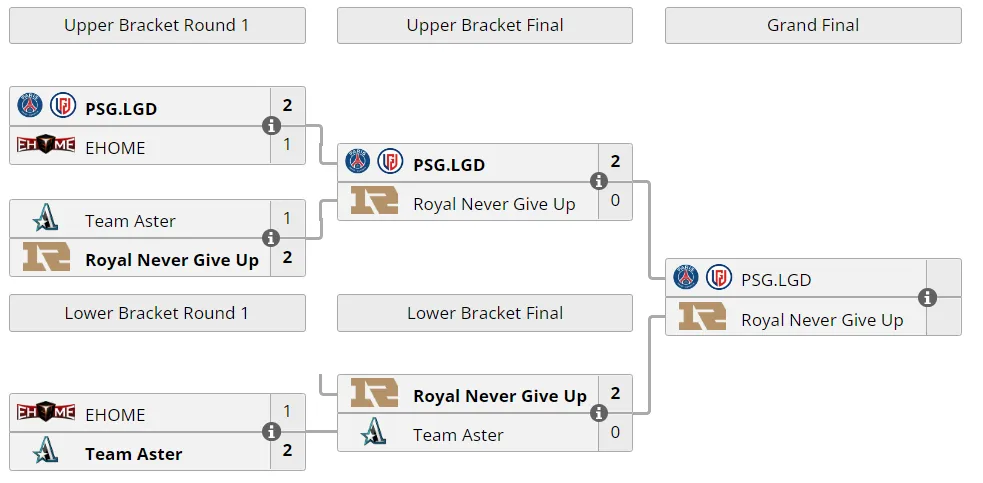This screenshot has width=983, height=483.
Task: Open PSG.LGD team link in Upper Bracket Final
Action: point(449,165)
